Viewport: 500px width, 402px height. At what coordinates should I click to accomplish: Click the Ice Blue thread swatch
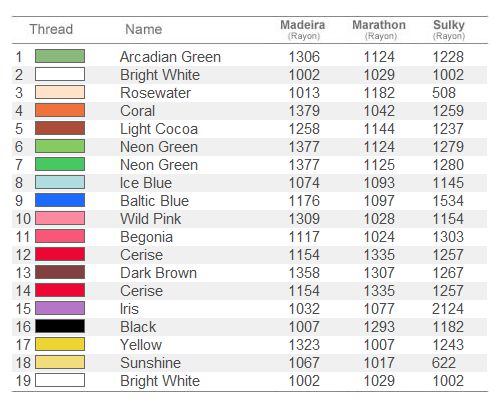tap(60, 182)
